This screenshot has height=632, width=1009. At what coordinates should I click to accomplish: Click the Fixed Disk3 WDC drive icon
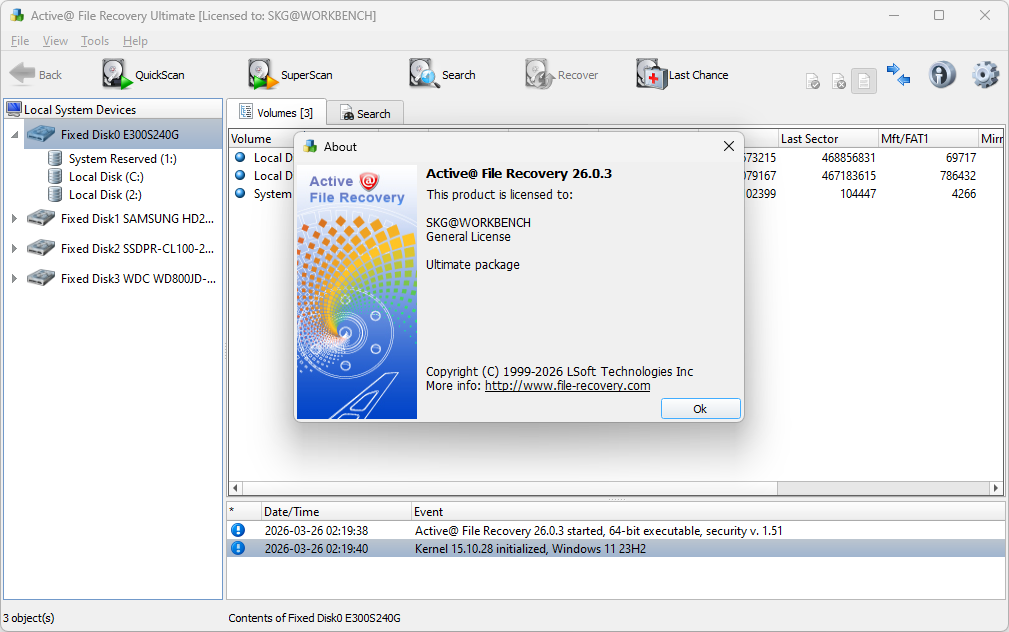click(41, 279)
